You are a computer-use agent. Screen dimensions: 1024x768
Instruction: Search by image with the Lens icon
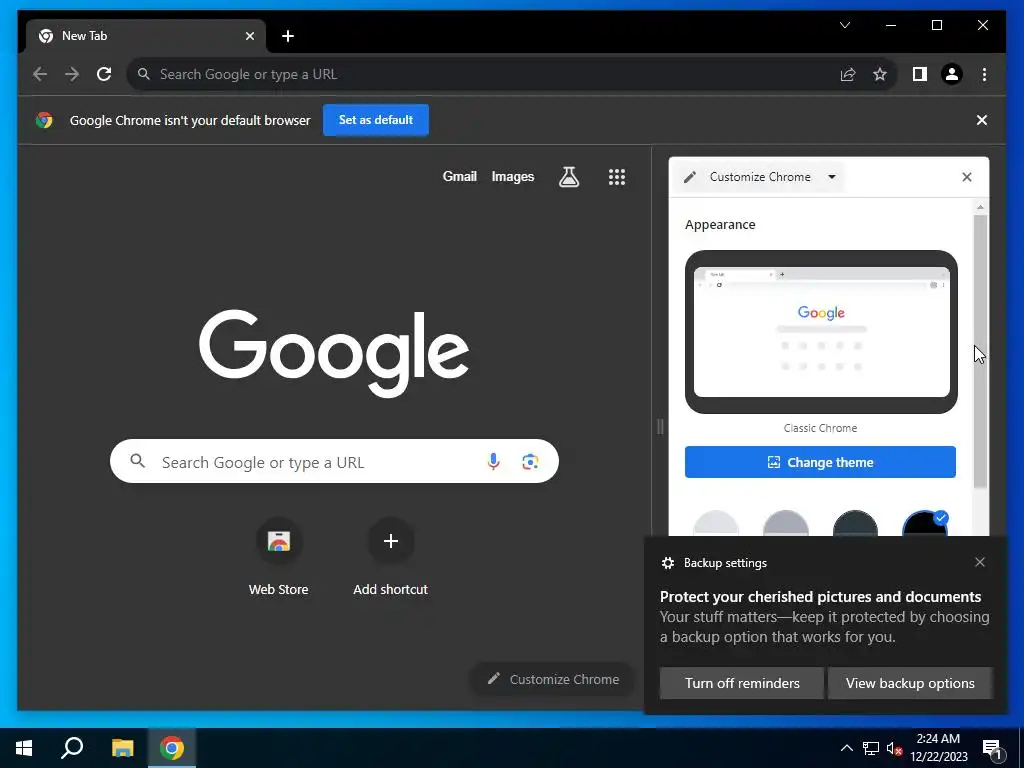tap(530, 462)
